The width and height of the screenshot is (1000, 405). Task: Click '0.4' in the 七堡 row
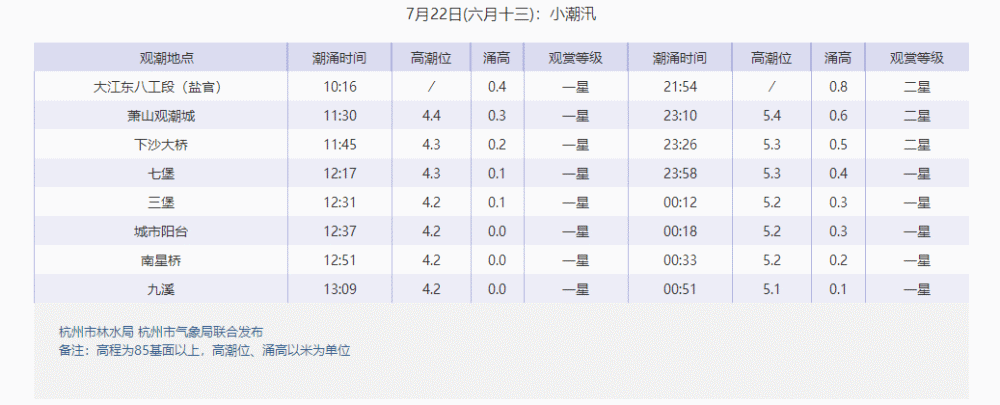(x=838, y=173)
